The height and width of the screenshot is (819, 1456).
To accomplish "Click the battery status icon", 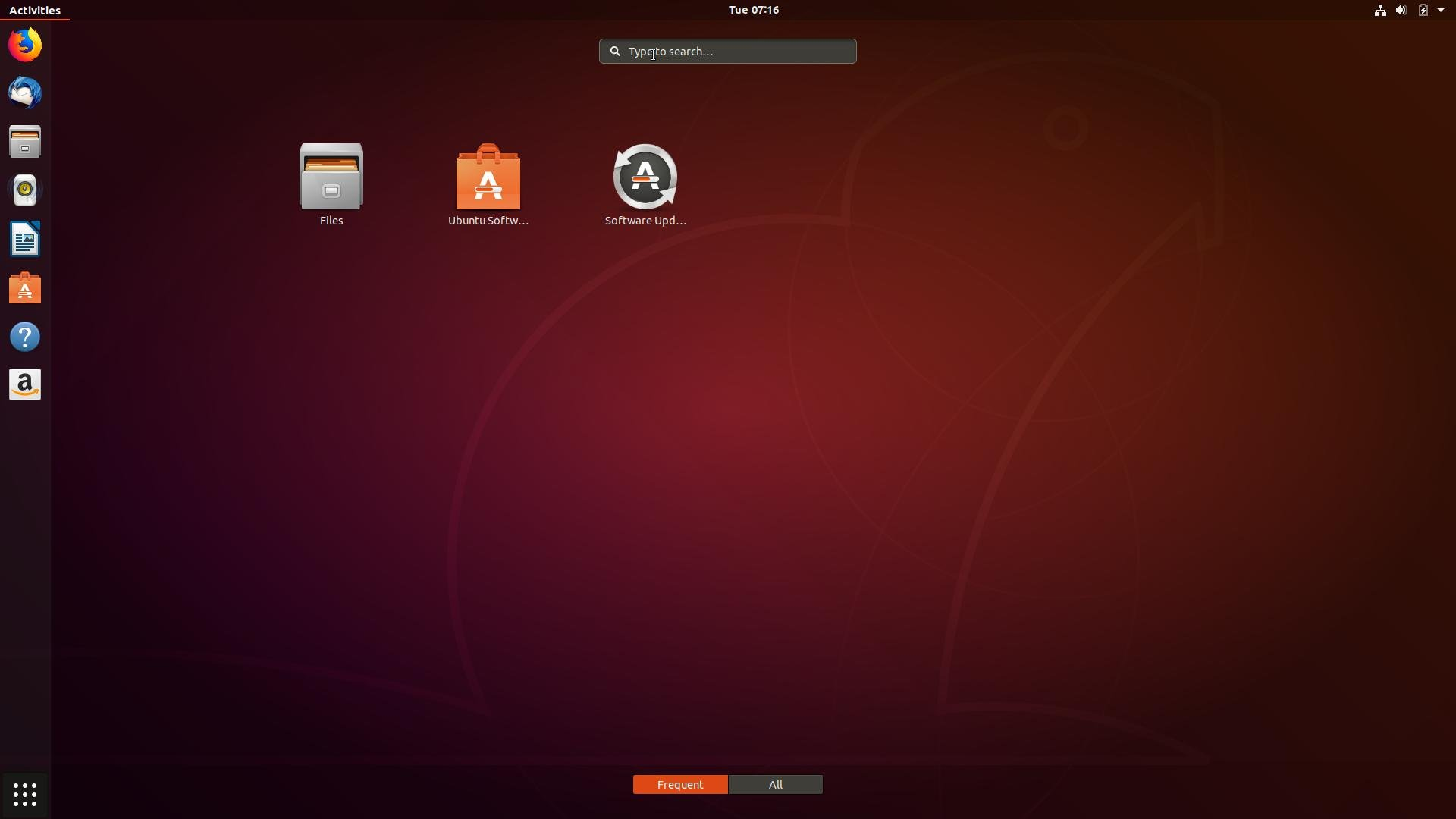I will [1423, 10].
